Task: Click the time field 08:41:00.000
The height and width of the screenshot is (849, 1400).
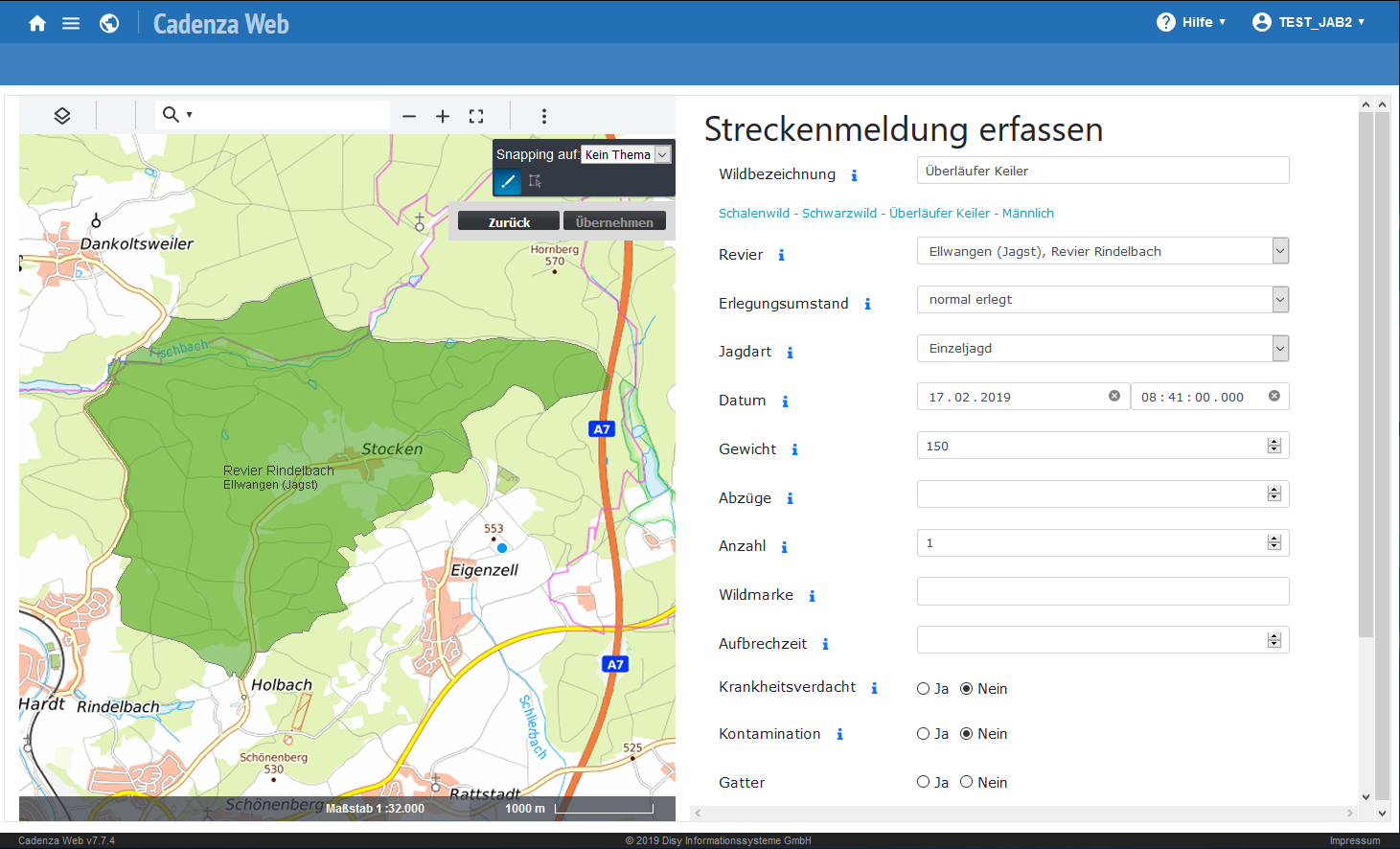Action: click(1209, 397)
